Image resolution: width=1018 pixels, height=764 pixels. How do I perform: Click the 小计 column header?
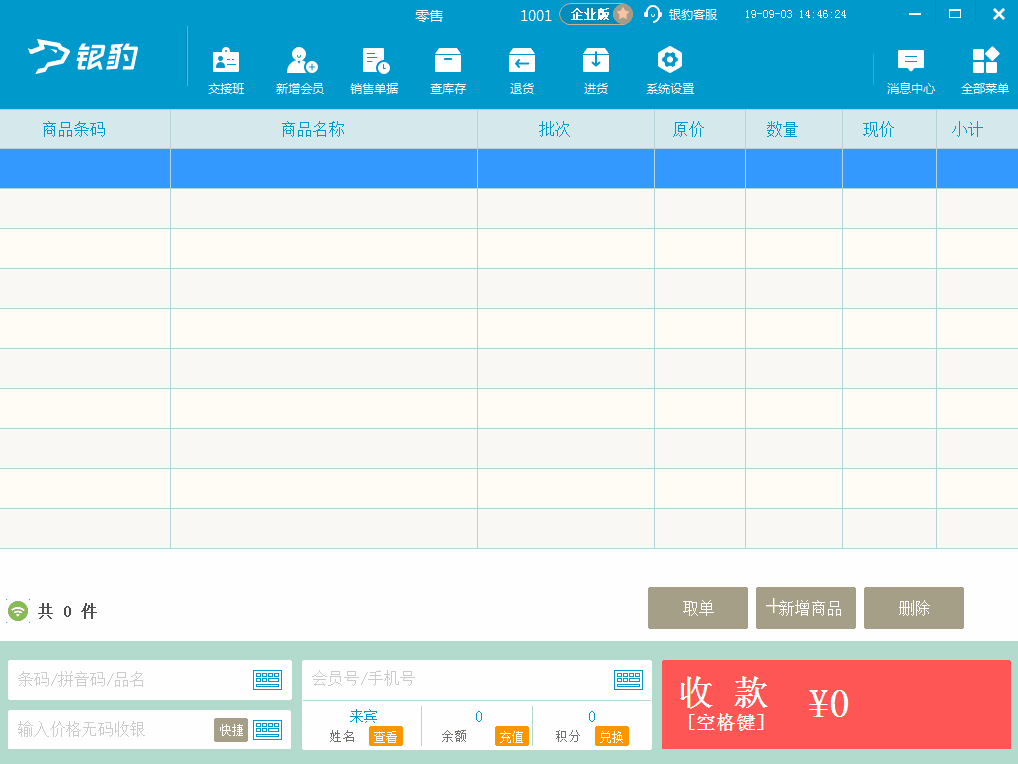click(x=977, y=129)
